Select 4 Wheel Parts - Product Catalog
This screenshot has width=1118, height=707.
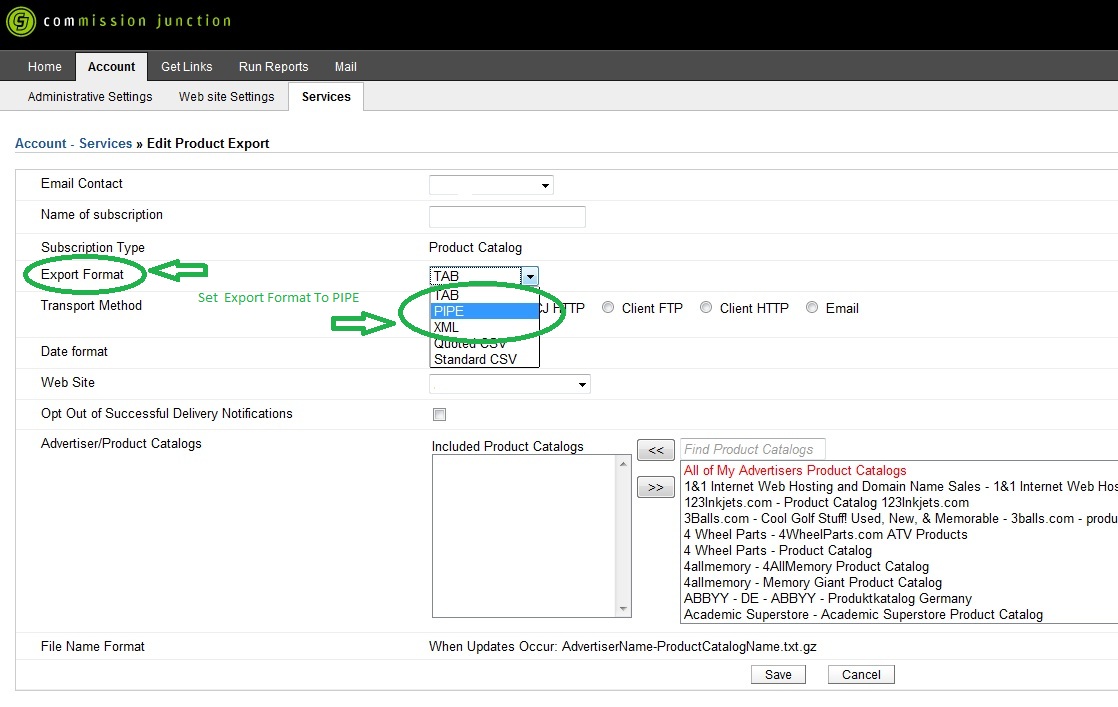coord(778,550)
